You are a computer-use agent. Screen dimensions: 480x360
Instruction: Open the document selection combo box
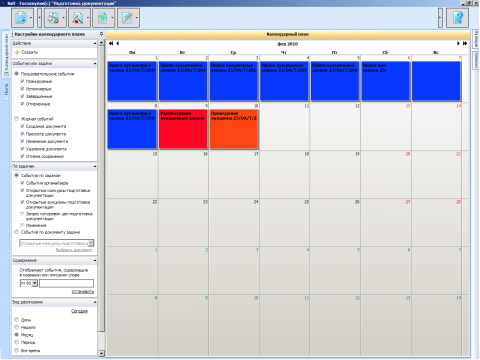[57, 243]
